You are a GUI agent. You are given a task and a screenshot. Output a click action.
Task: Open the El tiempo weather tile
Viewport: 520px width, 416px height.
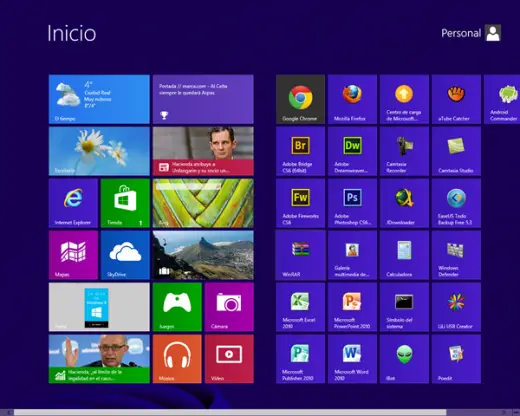click(99, 99)
